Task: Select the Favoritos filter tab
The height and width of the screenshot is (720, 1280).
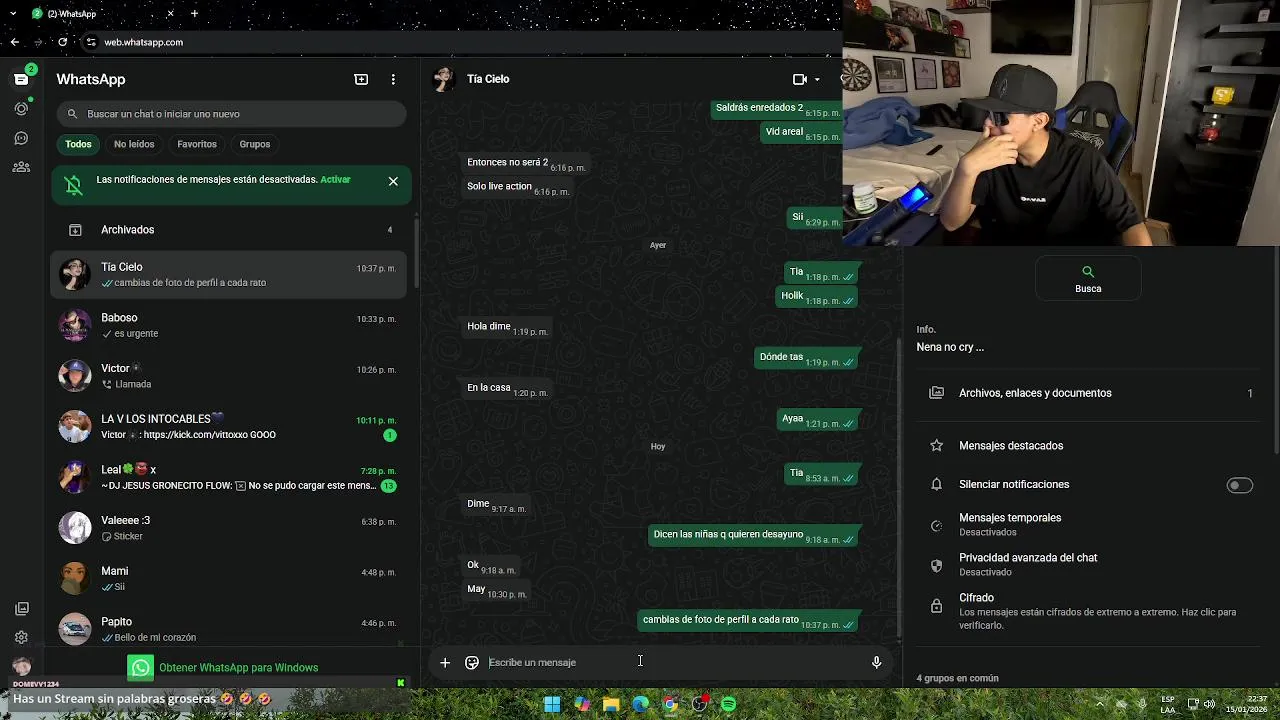Action: point(197,144)
